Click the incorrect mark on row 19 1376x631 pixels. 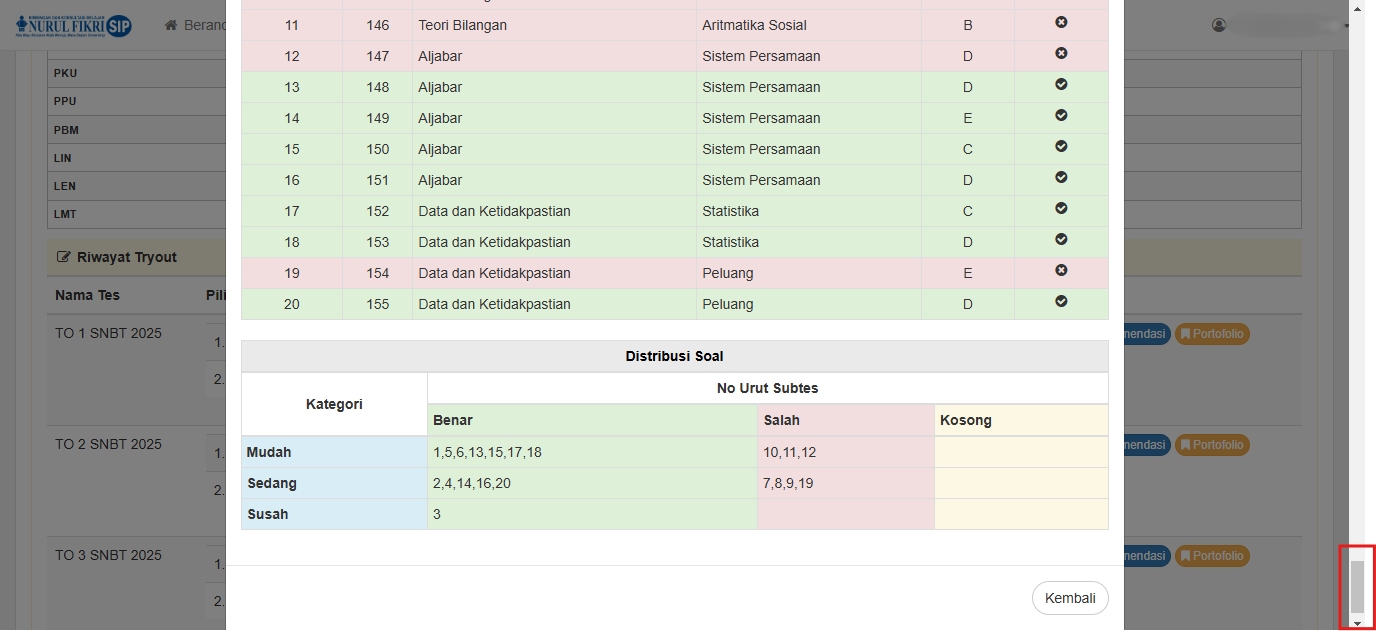pos(1061,270)
